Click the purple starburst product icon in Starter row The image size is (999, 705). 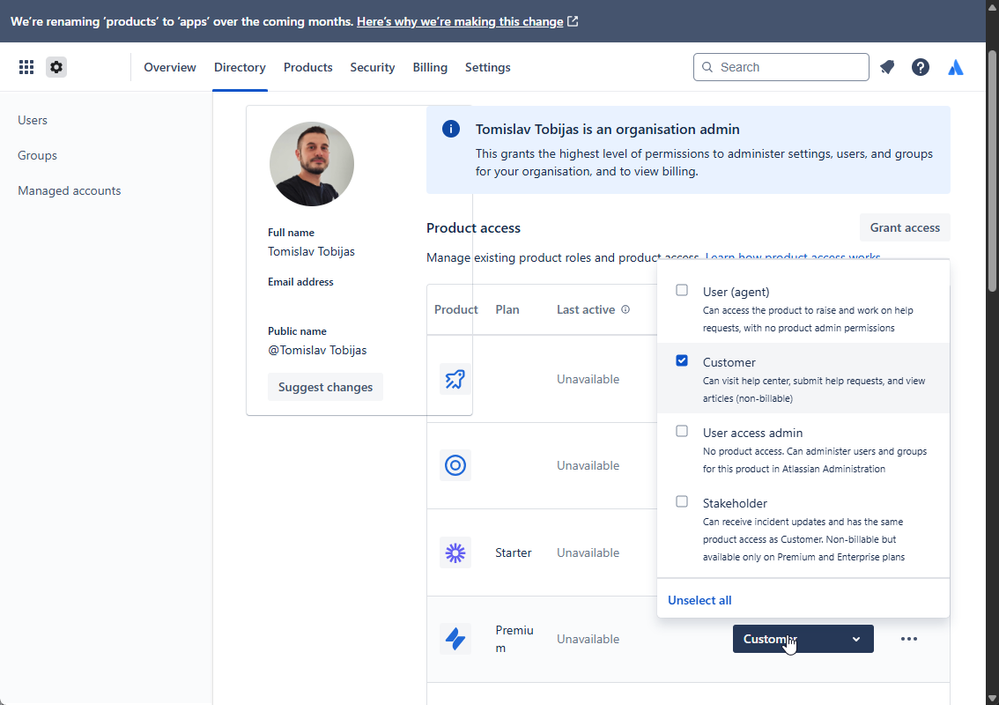[x=455, y=553]
